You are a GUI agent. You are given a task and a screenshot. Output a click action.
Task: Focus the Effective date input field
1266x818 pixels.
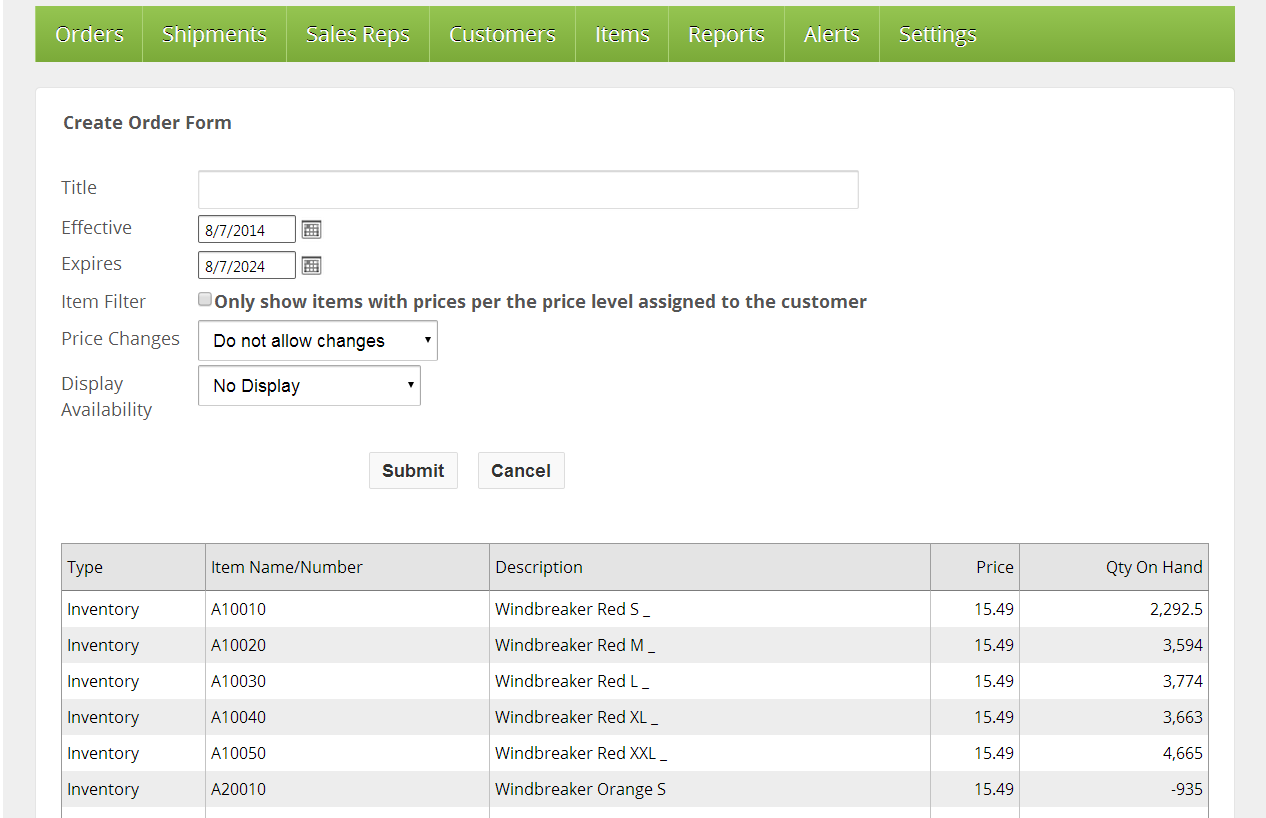[x=246, y=230]
